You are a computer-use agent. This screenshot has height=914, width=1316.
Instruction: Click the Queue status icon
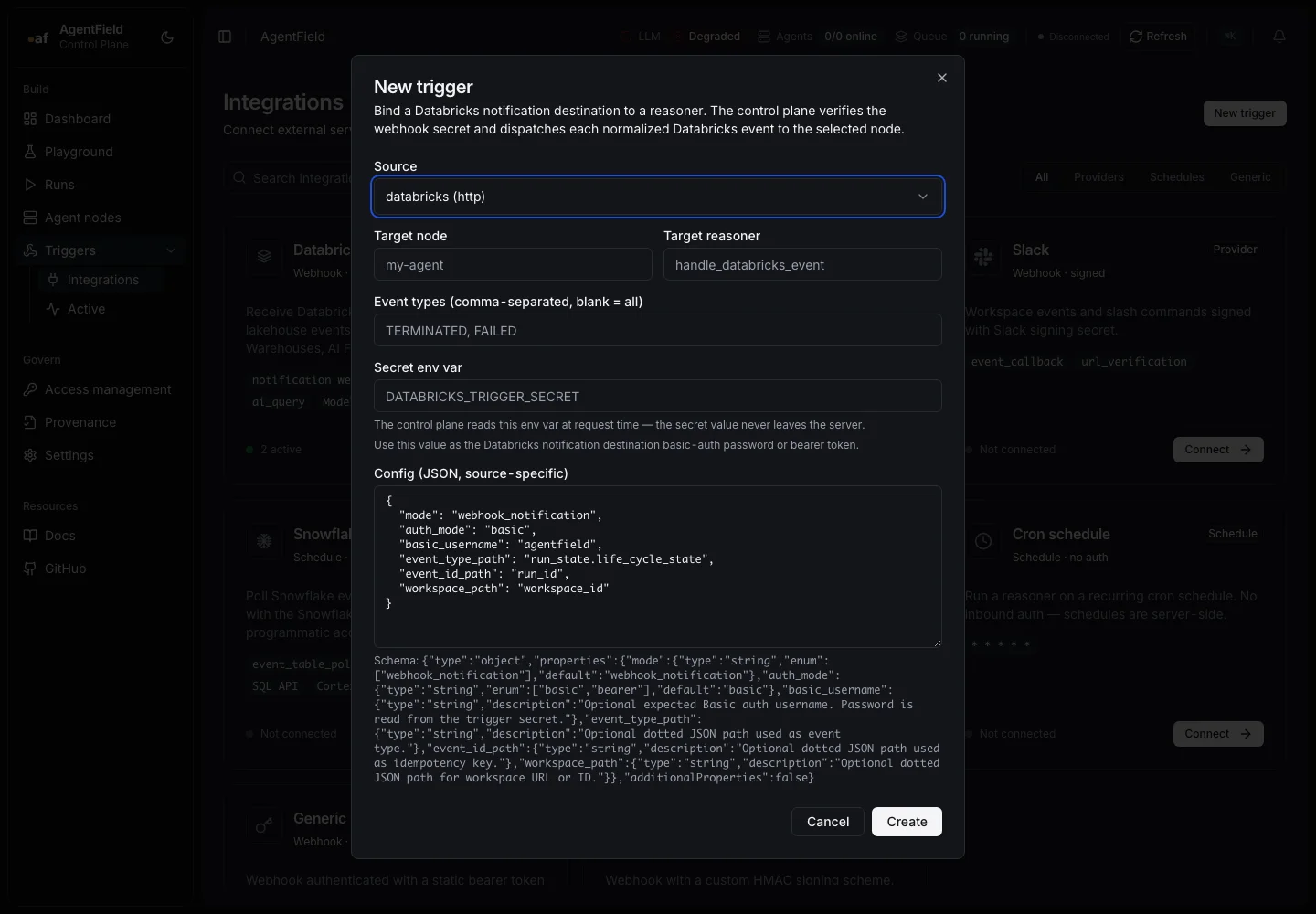coord(901,37)
